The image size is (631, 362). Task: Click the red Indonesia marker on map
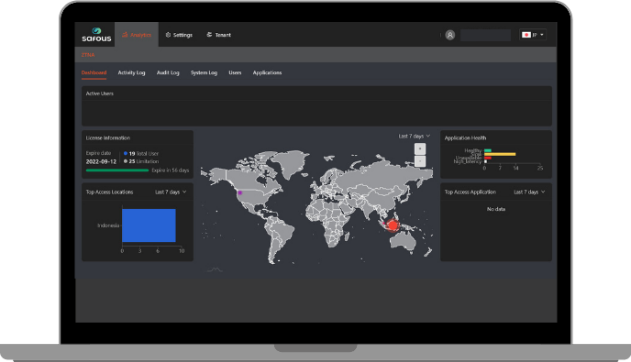click(x=392, y=225)
